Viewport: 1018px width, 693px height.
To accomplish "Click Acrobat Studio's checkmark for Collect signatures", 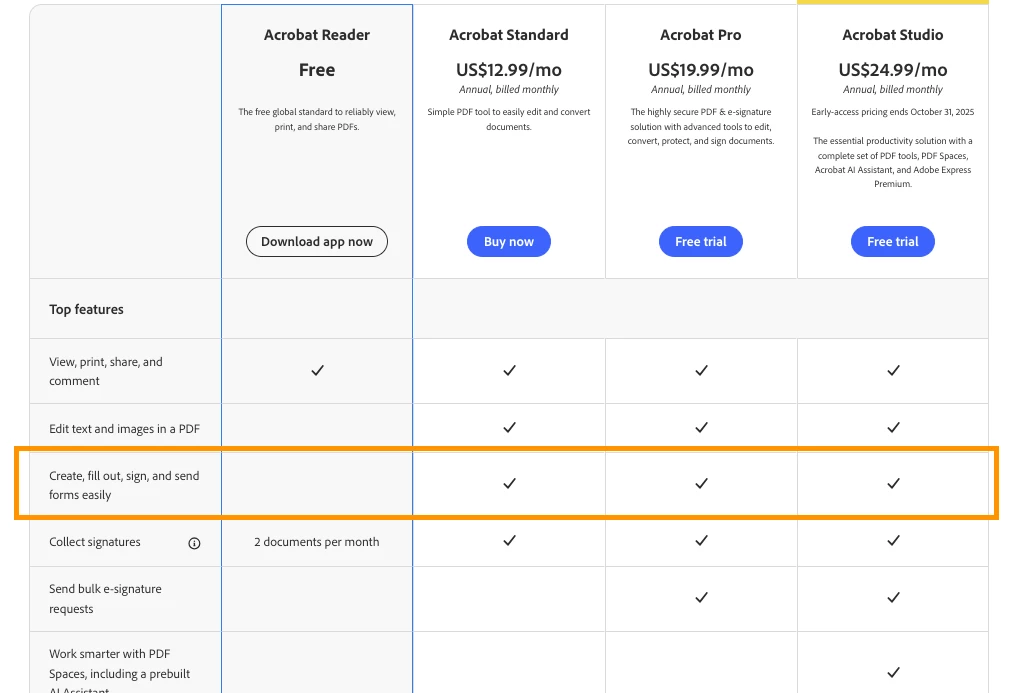I will click(893, 540).
